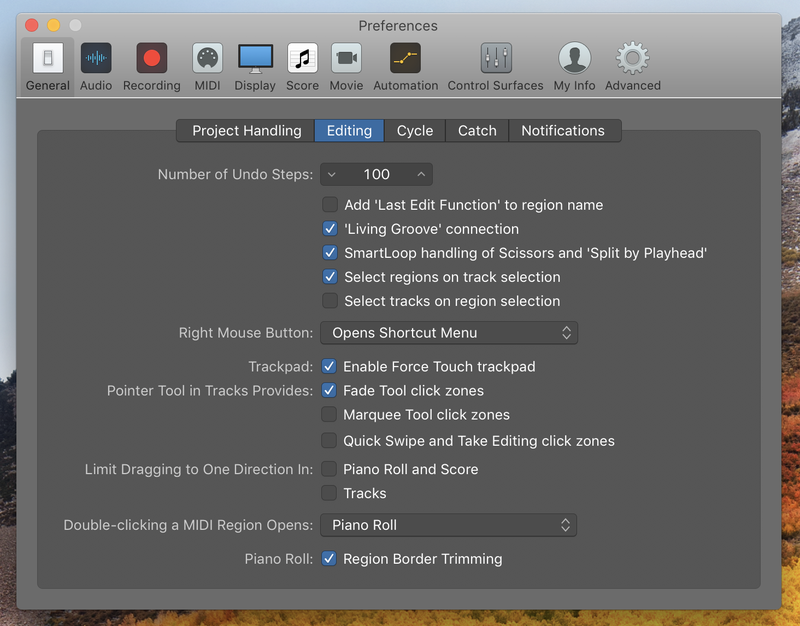Select the Score preferences icon
Image resolution: width=800 pixels, height=626 pixels.
303,58
